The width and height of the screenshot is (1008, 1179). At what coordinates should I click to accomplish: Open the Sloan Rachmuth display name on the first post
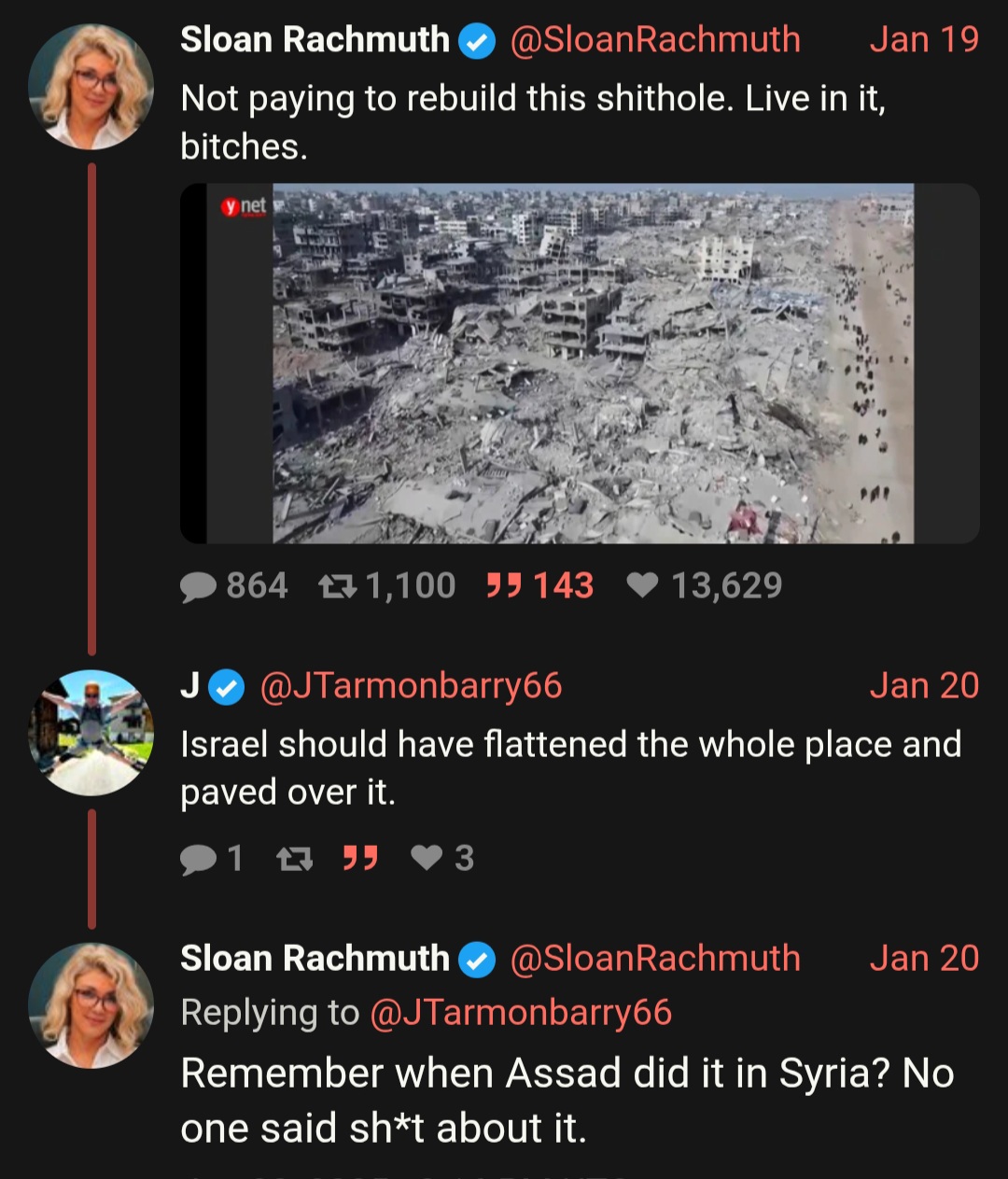(315, 39)
